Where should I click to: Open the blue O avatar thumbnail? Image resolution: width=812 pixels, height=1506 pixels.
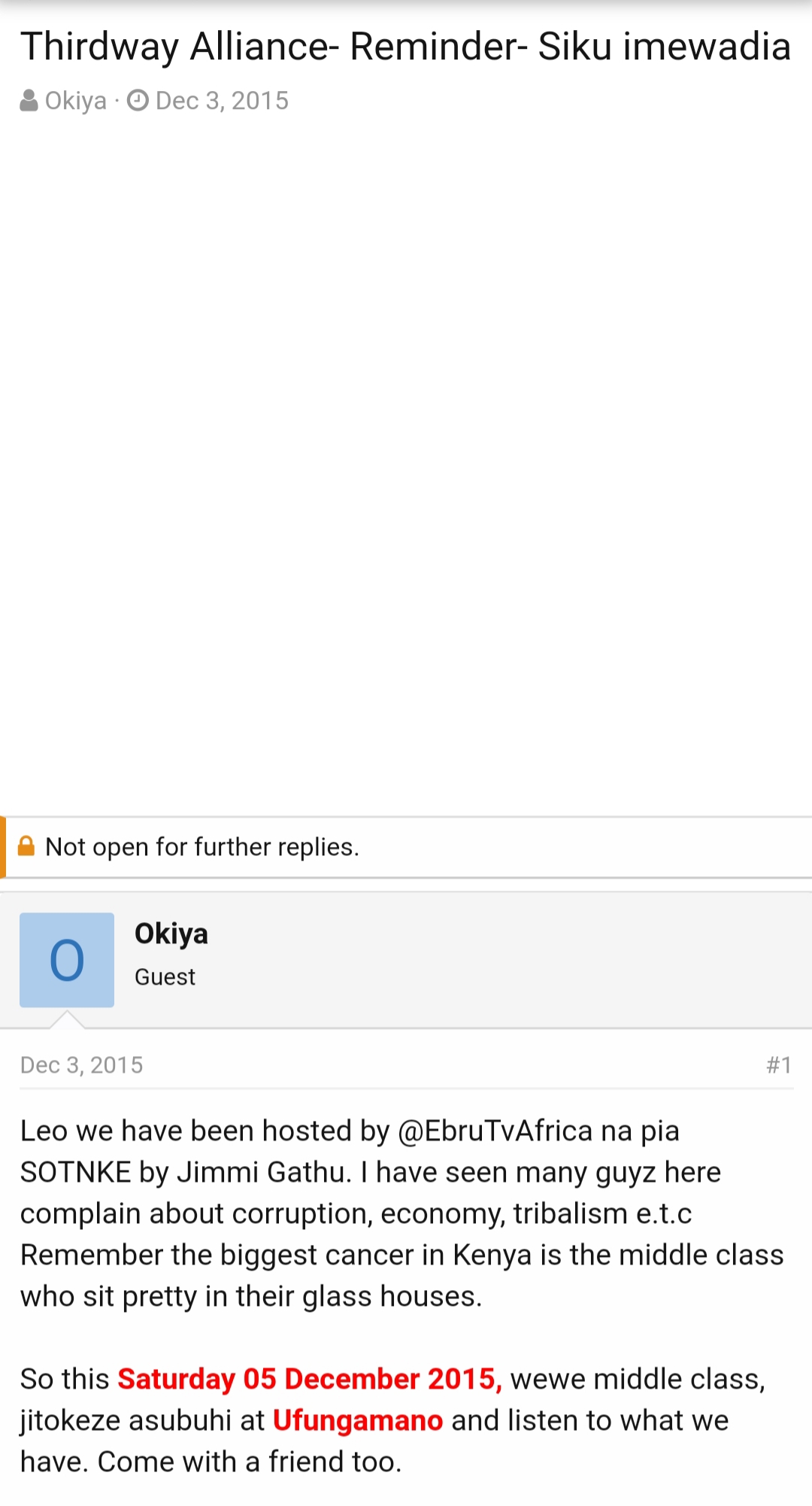(x=67, y=960)
